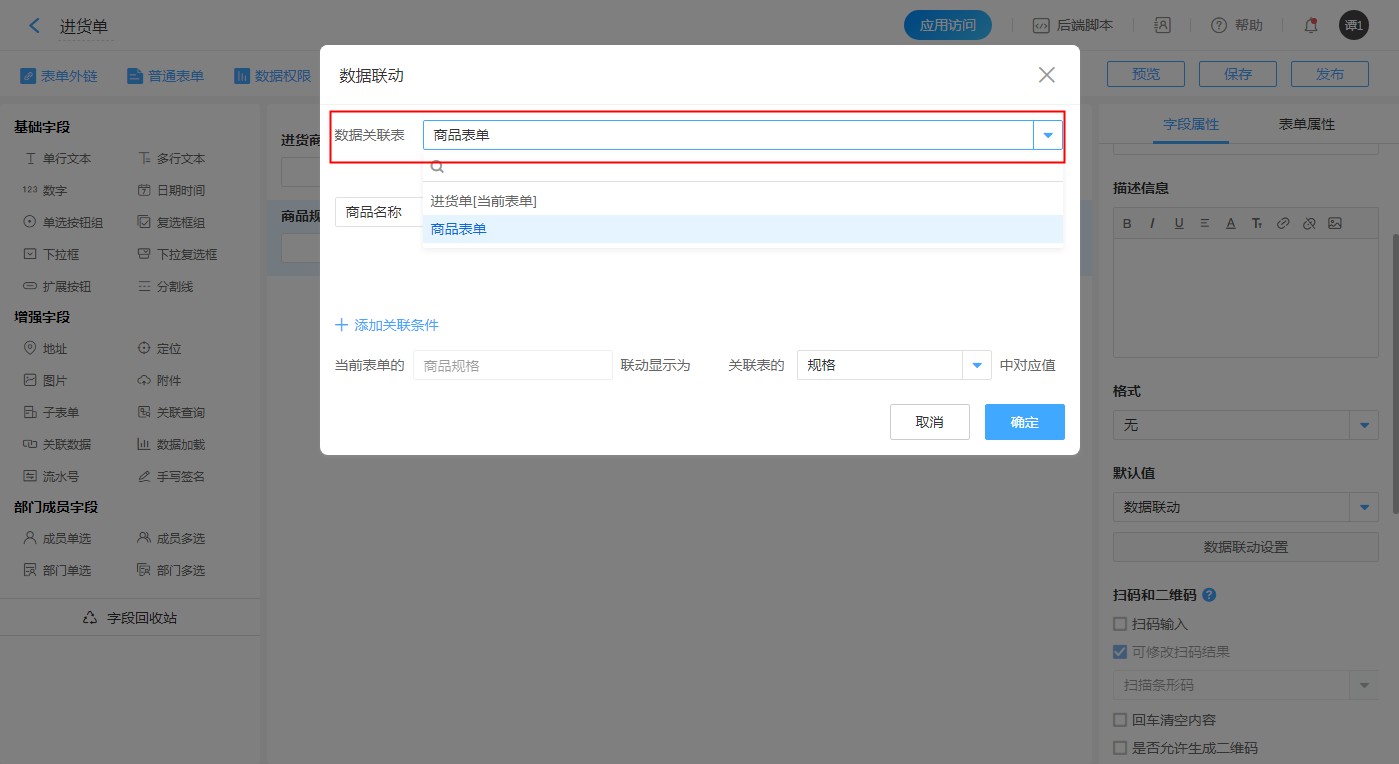Collapse the 数据关联表 dropdown arrow

click(x=1048, y=135)
